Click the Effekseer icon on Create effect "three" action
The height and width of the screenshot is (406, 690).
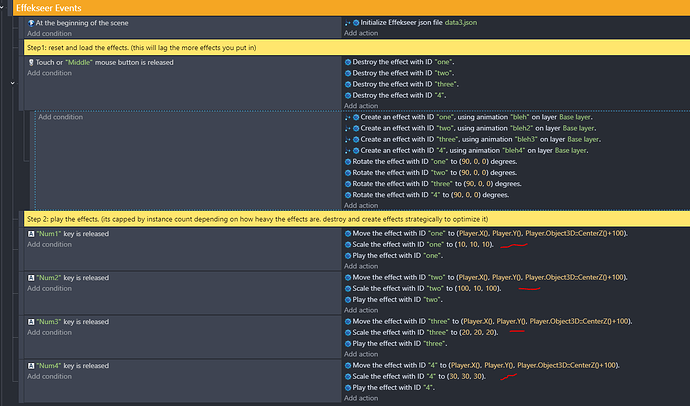click(356, 139)
